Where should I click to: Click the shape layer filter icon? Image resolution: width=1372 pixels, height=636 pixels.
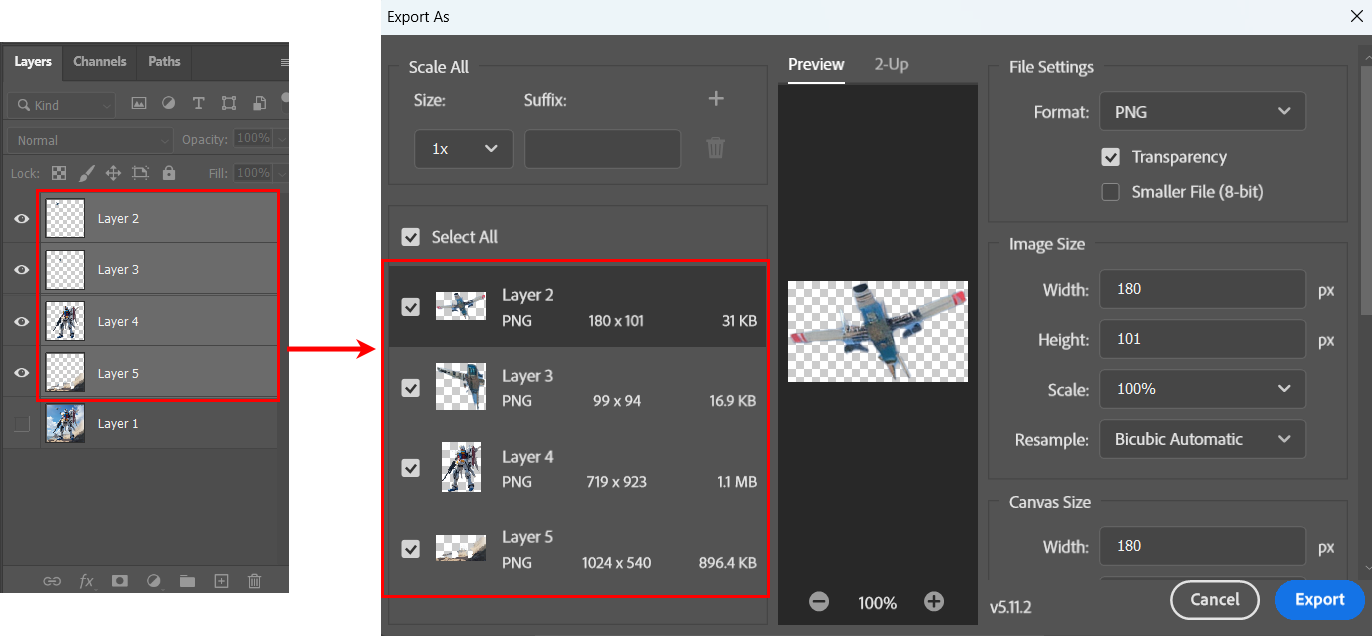point(229,104)
